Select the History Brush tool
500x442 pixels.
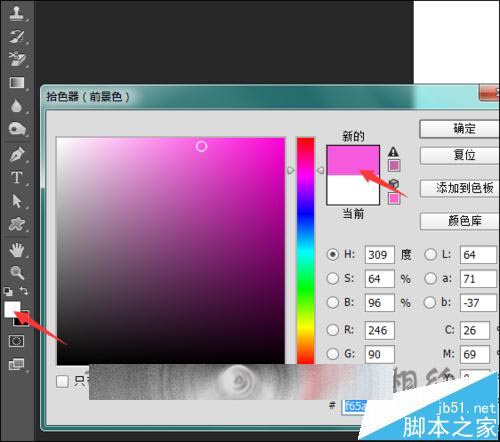click(x=17, y=36)
